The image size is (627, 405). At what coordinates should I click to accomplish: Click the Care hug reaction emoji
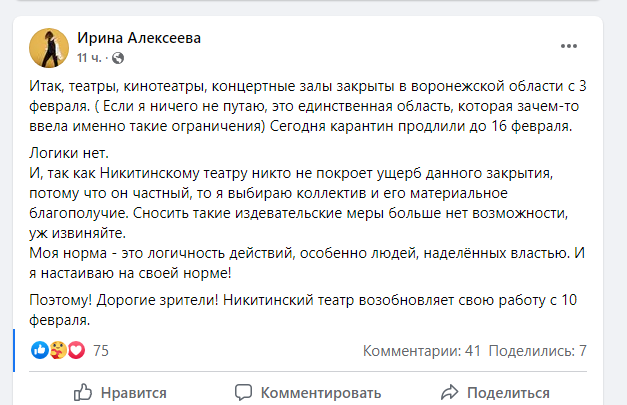[58, 350]
